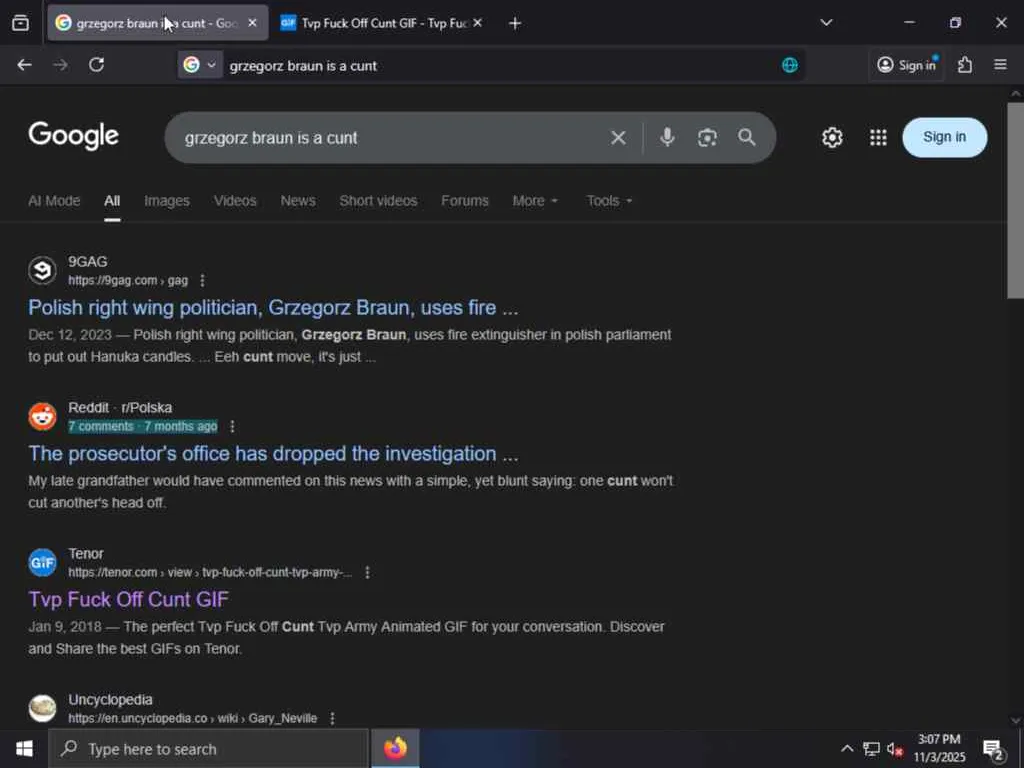Open the Google apps grid
Image resolution: width=1024 pixels, height=768 pixels.
pos(878,137)
